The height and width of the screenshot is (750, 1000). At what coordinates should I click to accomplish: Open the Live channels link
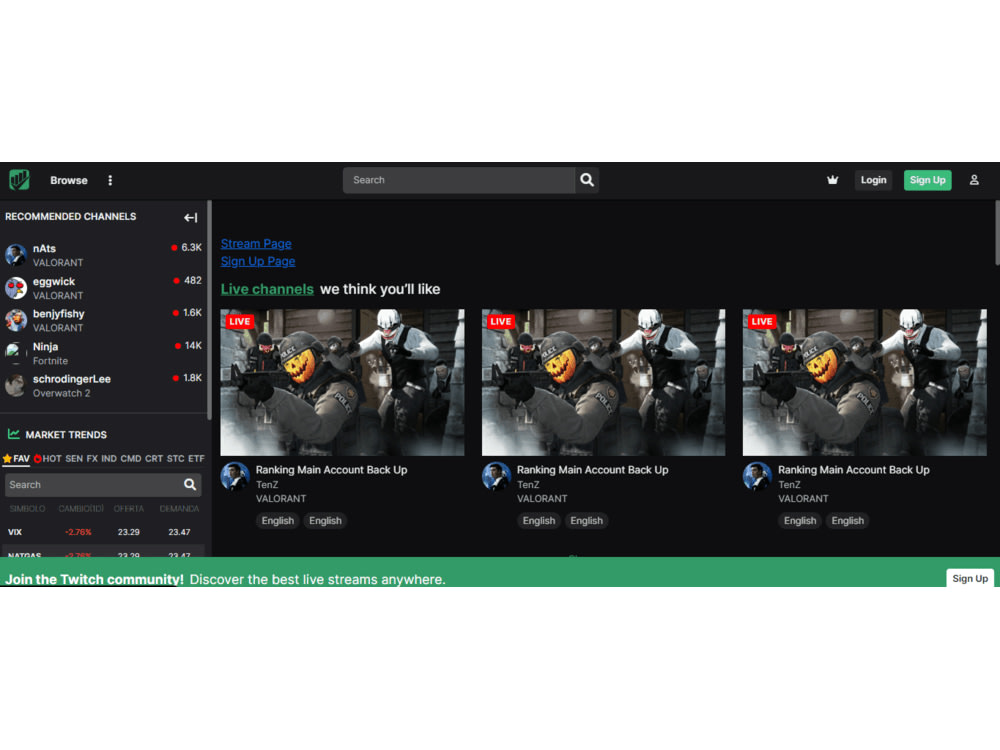pos(267,289)
